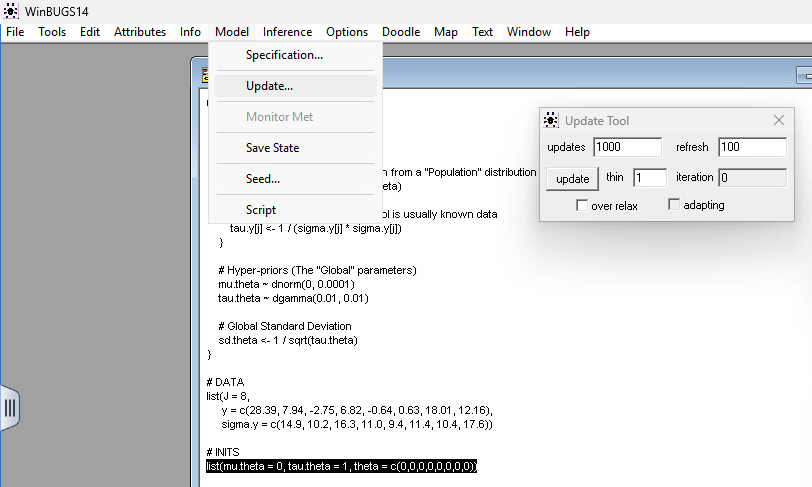The width and height of the screenshot is (812, 487).
Task: Click the updates input field
Action: coord(627,147)
